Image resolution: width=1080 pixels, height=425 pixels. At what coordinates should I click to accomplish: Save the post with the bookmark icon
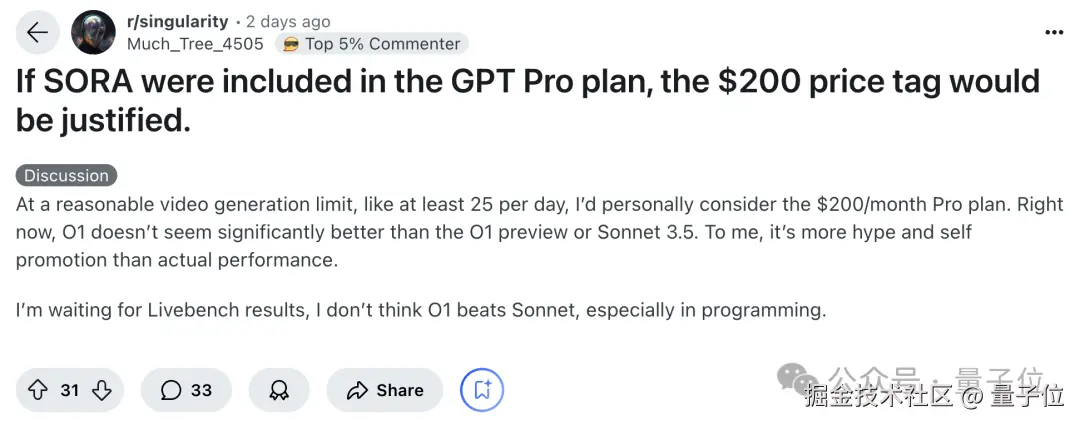481,390
